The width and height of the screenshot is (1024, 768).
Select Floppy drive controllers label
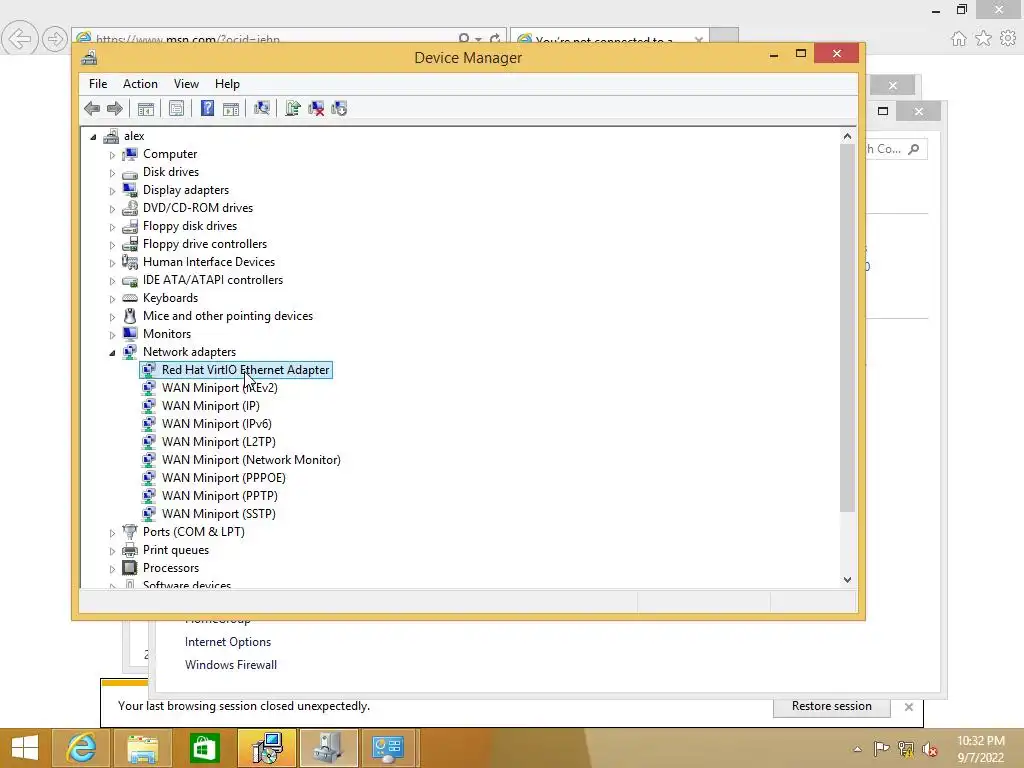point(205,244)
